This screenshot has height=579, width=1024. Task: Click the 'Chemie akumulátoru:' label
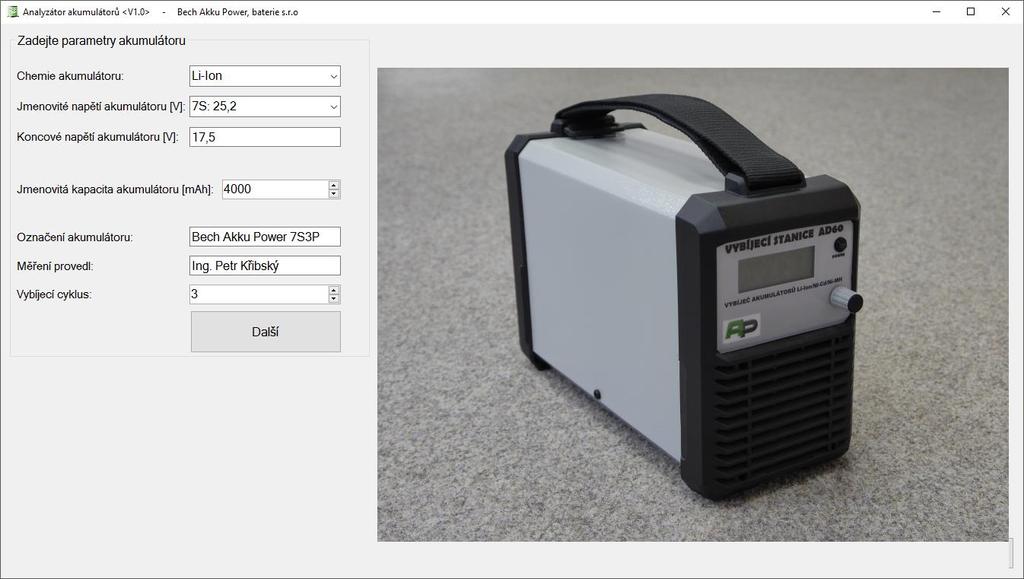(x=70, y=76)
